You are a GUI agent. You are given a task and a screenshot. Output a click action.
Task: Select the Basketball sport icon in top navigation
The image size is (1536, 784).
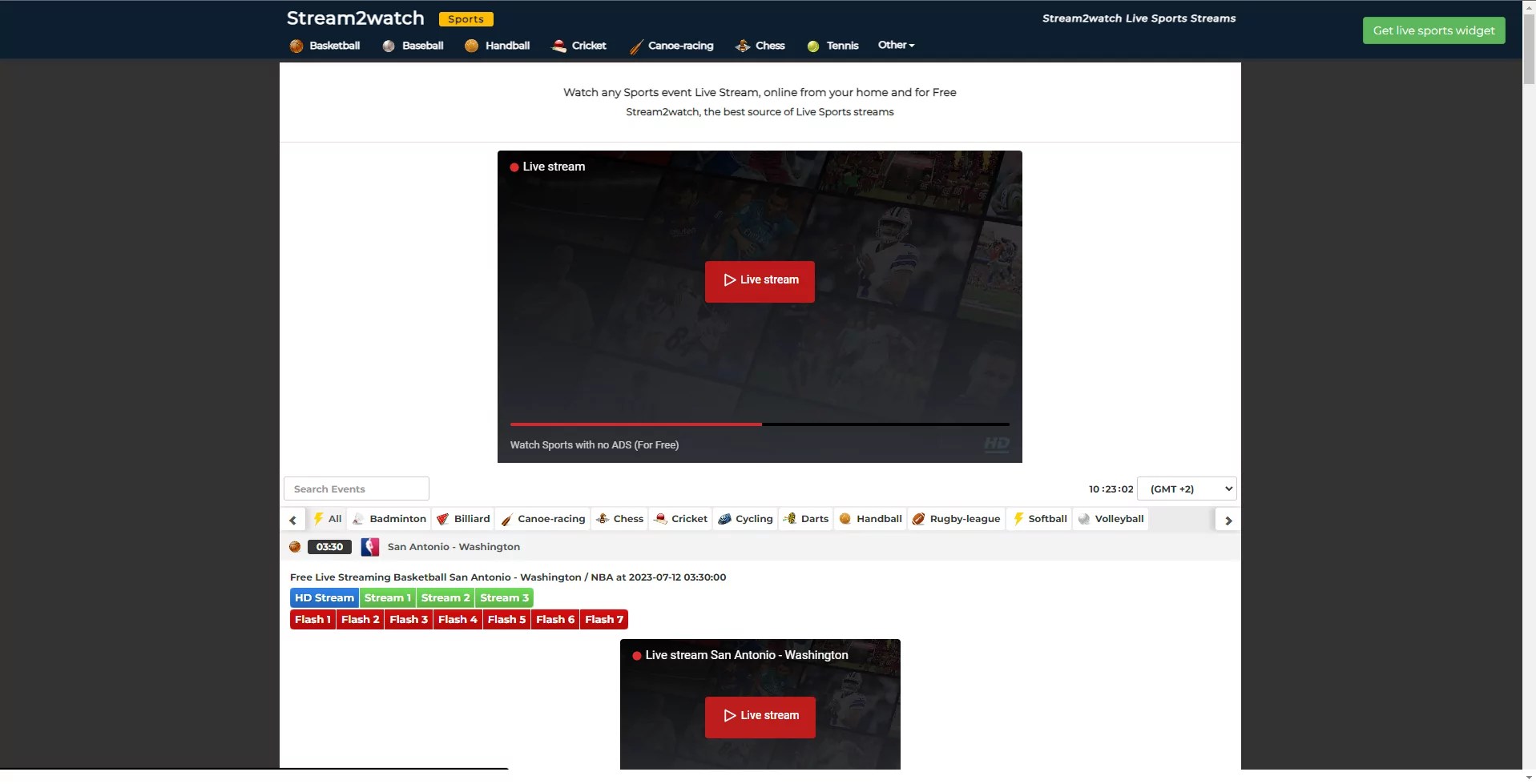pos(296,46)
